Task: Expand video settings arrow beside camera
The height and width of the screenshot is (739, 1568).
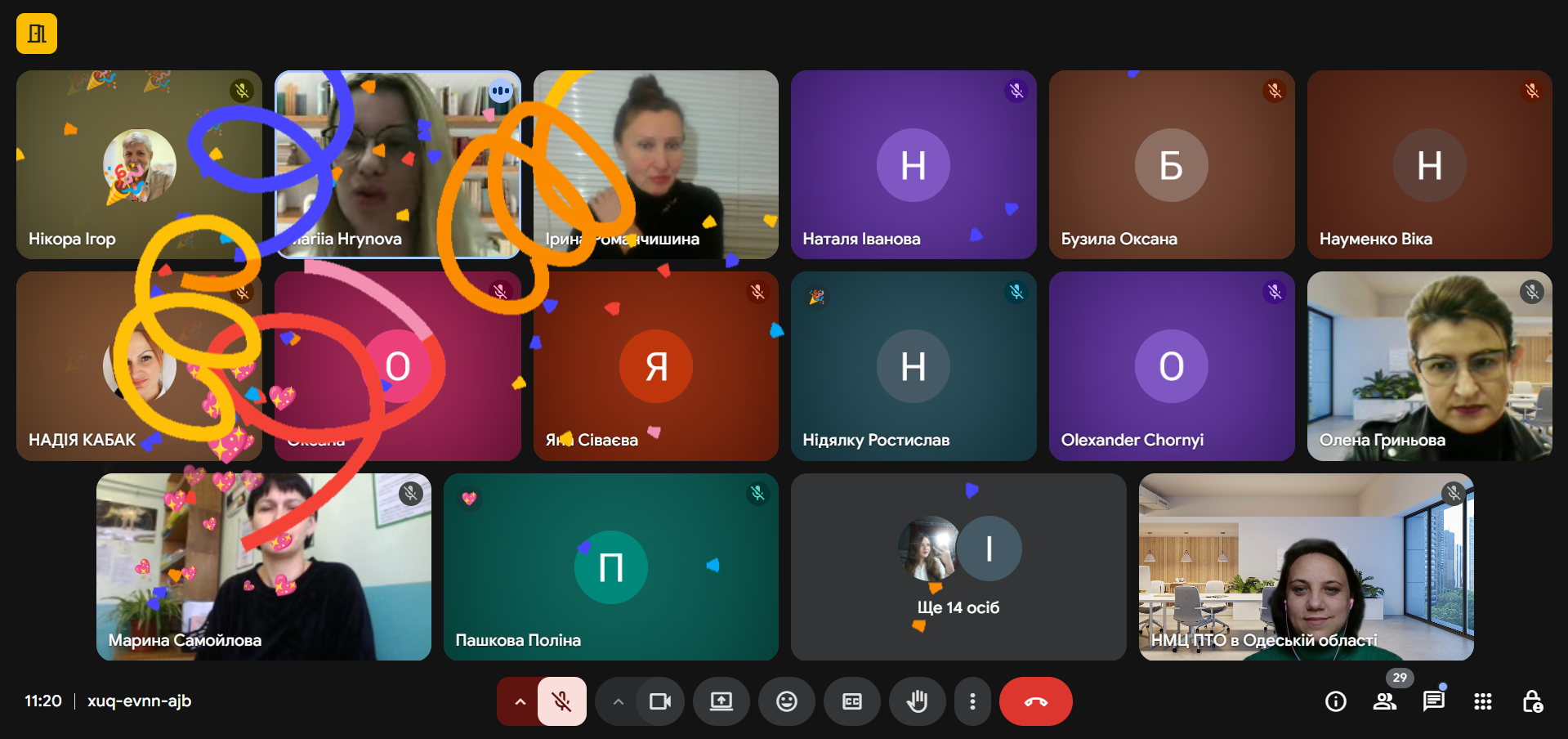Action: coord(618,701)
